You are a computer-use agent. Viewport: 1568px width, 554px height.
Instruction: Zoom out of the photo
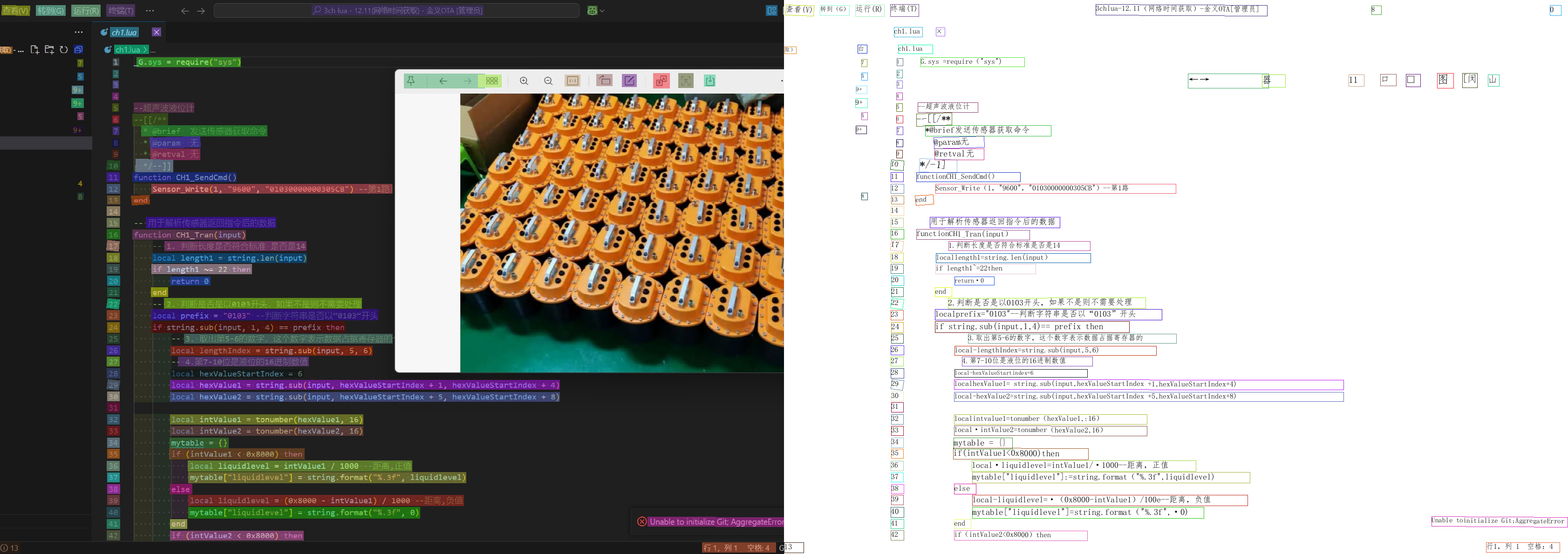click(548, 81)
